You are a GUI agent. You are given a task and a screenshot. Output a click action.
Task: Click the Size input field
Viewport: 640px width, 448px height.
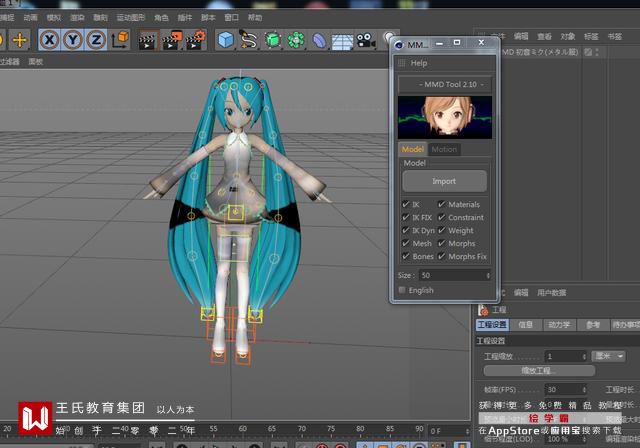(x=452, y=275)
